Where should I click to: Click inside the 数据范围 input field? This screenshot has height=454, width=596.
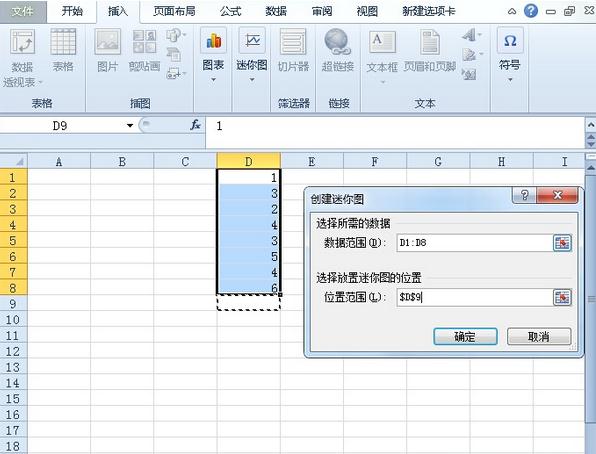[474, 243]
